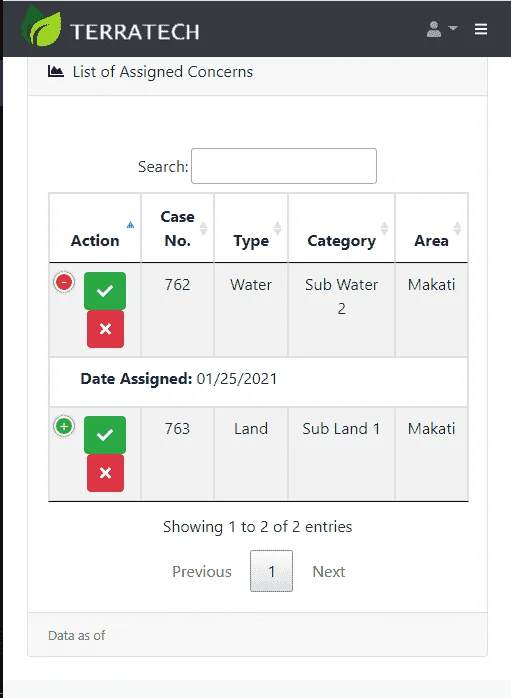Click the Land type cell
This screenshot has height=698, width=511.
(x=251, y=454)
